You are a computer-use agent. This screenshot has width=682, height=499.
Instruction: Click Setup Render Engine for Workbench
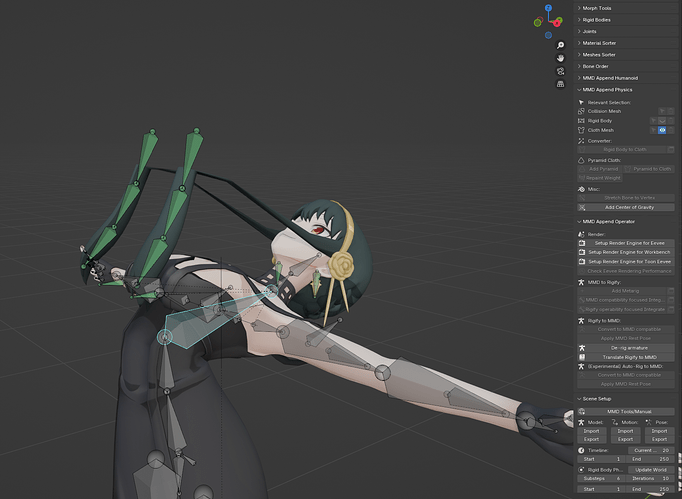click(x=626, y=252)
